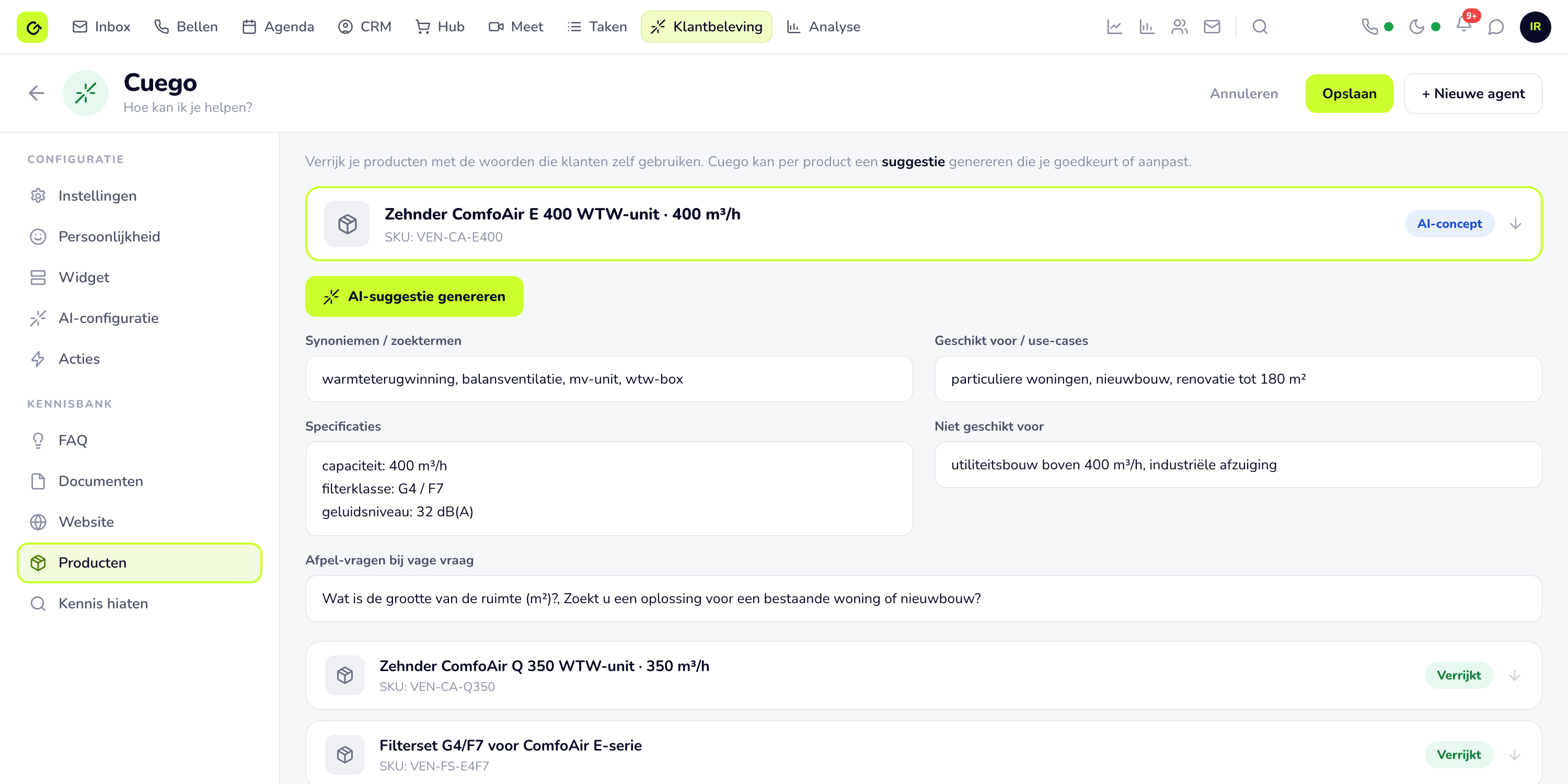The width and height of the screenshot is (1568, 784).
Task: Open the Hub section
Action: [x=440, y=27]
